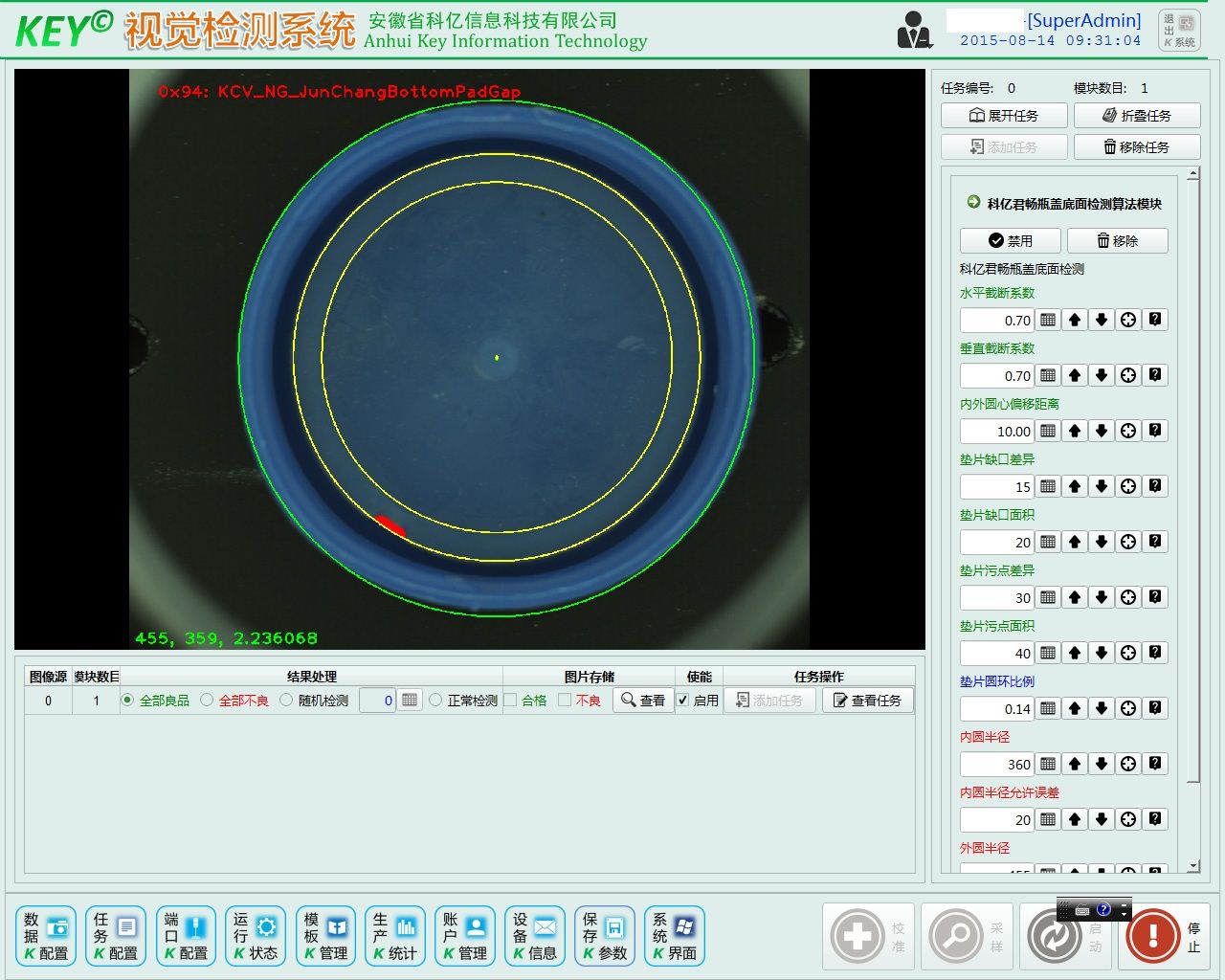Click crosshair icon for 垫片圆环比例
This screenshot has width=1225, height=980.
click(1128, 708)
